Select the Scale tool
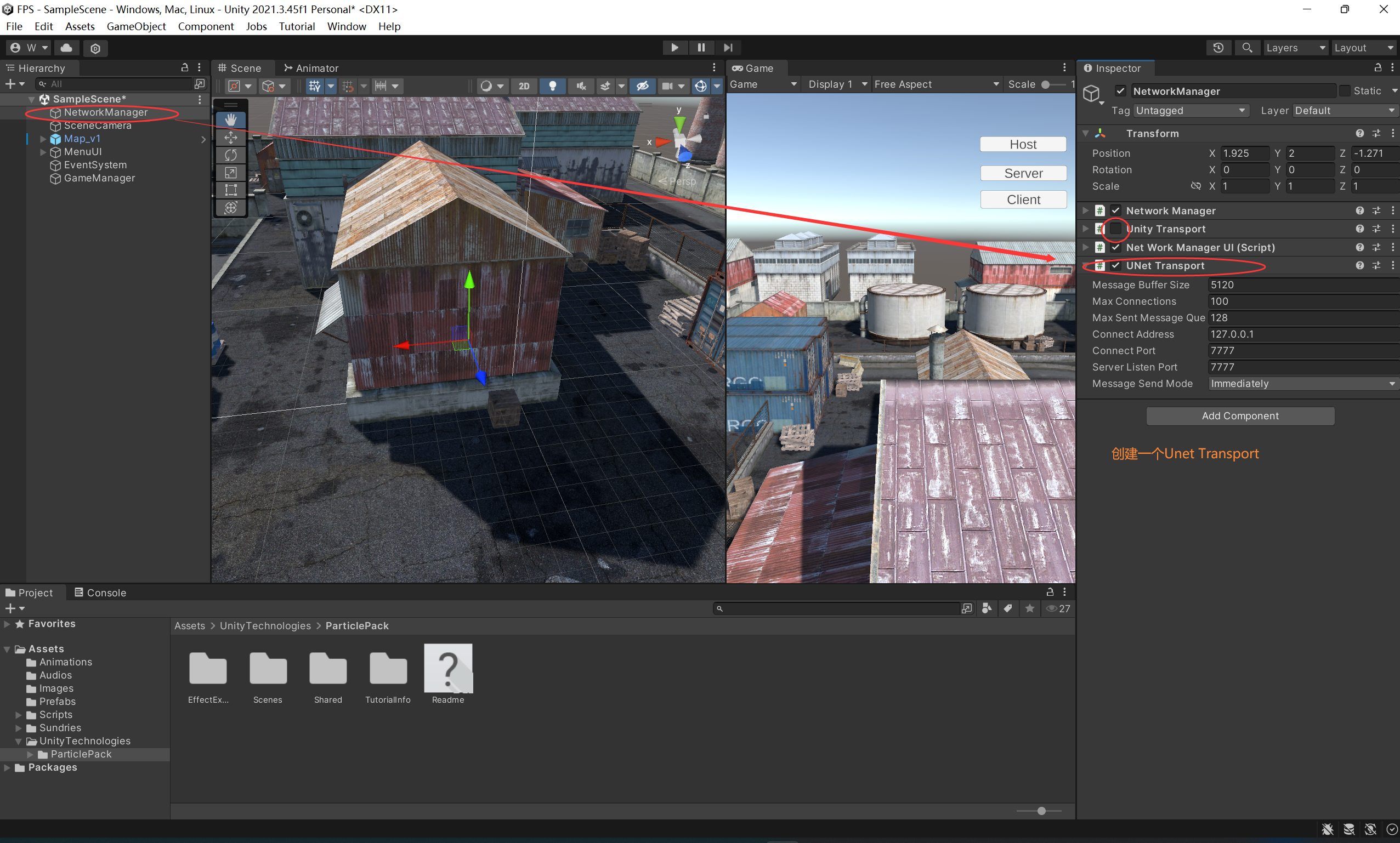 (x=231, y=173)
